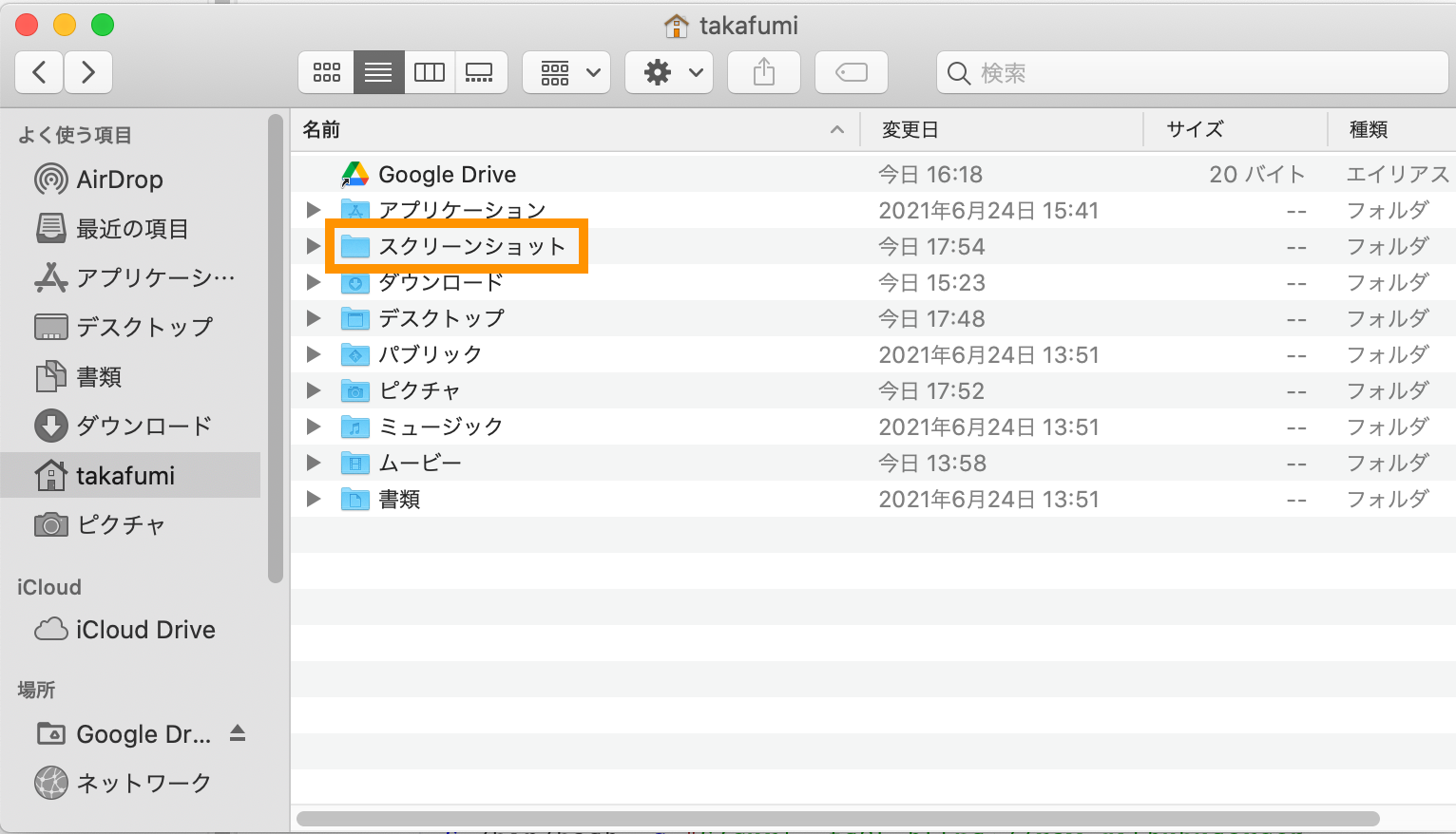Select iCloud Drive in the sidebar
The width and height of the screenshot is (1456, 834).
144,630
